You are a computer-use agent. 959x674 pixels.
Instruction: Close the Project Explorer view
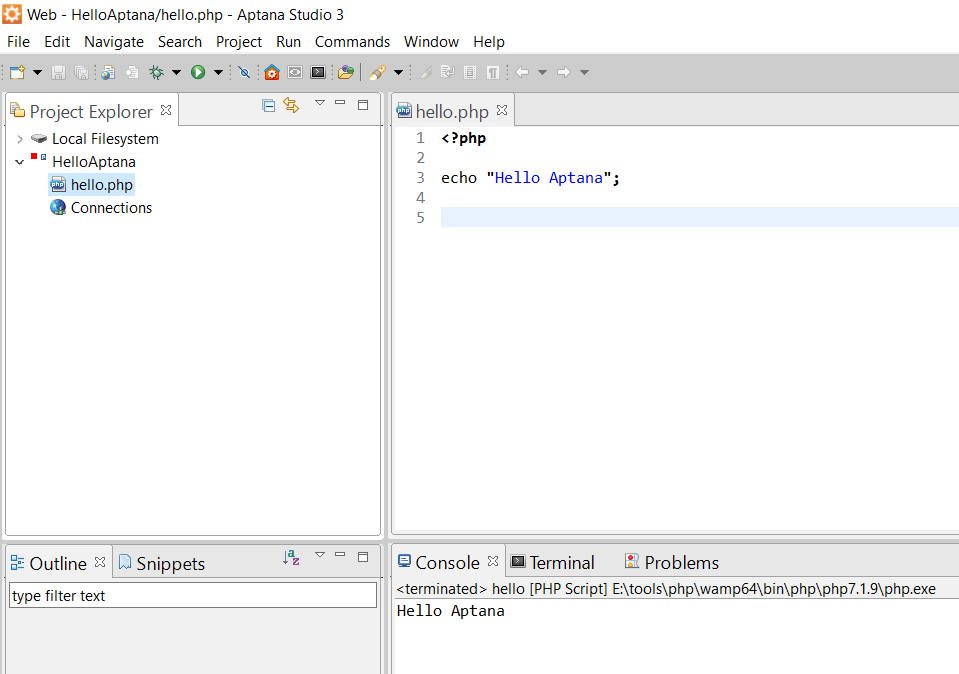(x=166, y=110)
